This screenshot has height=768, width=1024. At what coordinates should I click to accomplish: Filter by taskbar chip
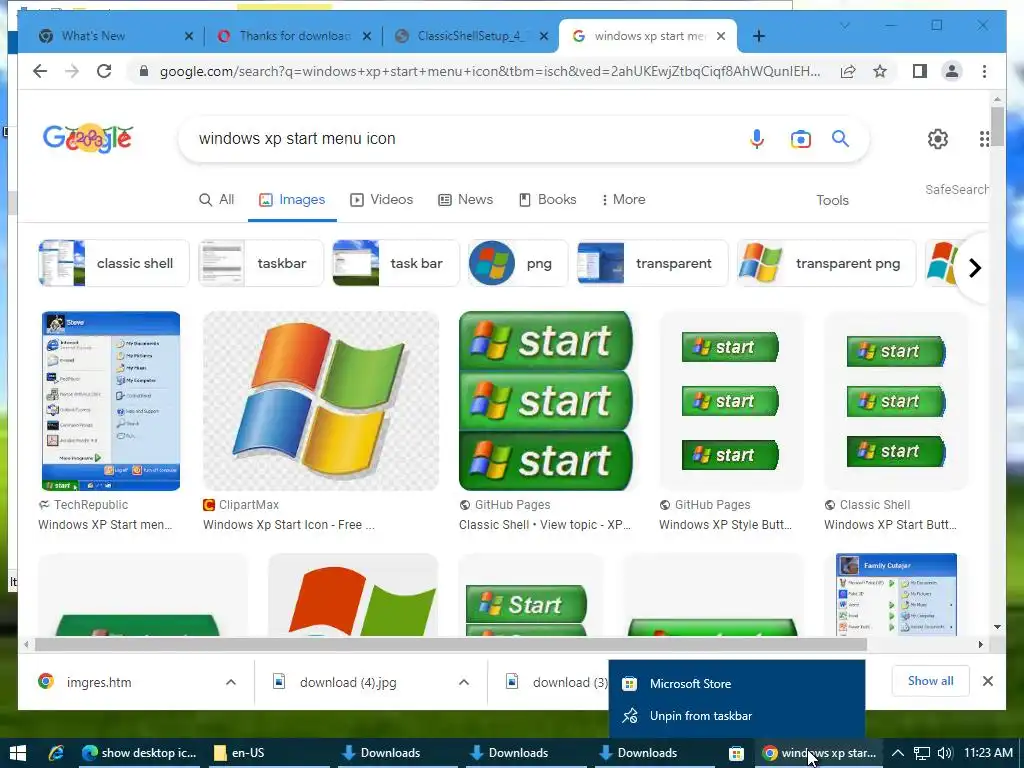pyautogui.click(x=261, y=263)
